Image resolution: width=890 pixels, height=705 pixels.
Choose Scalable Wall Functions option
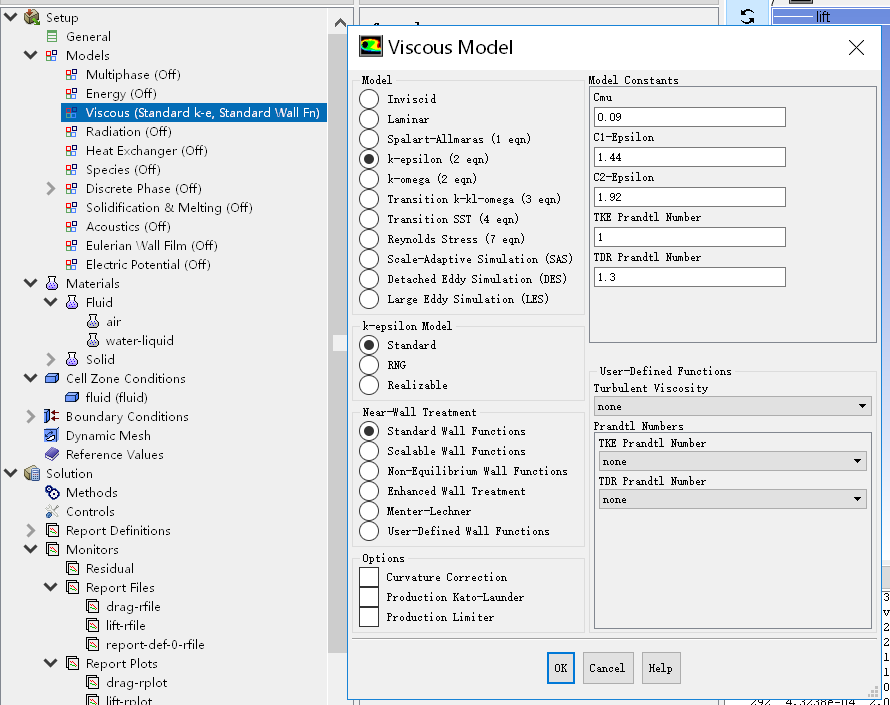point(369,451)
